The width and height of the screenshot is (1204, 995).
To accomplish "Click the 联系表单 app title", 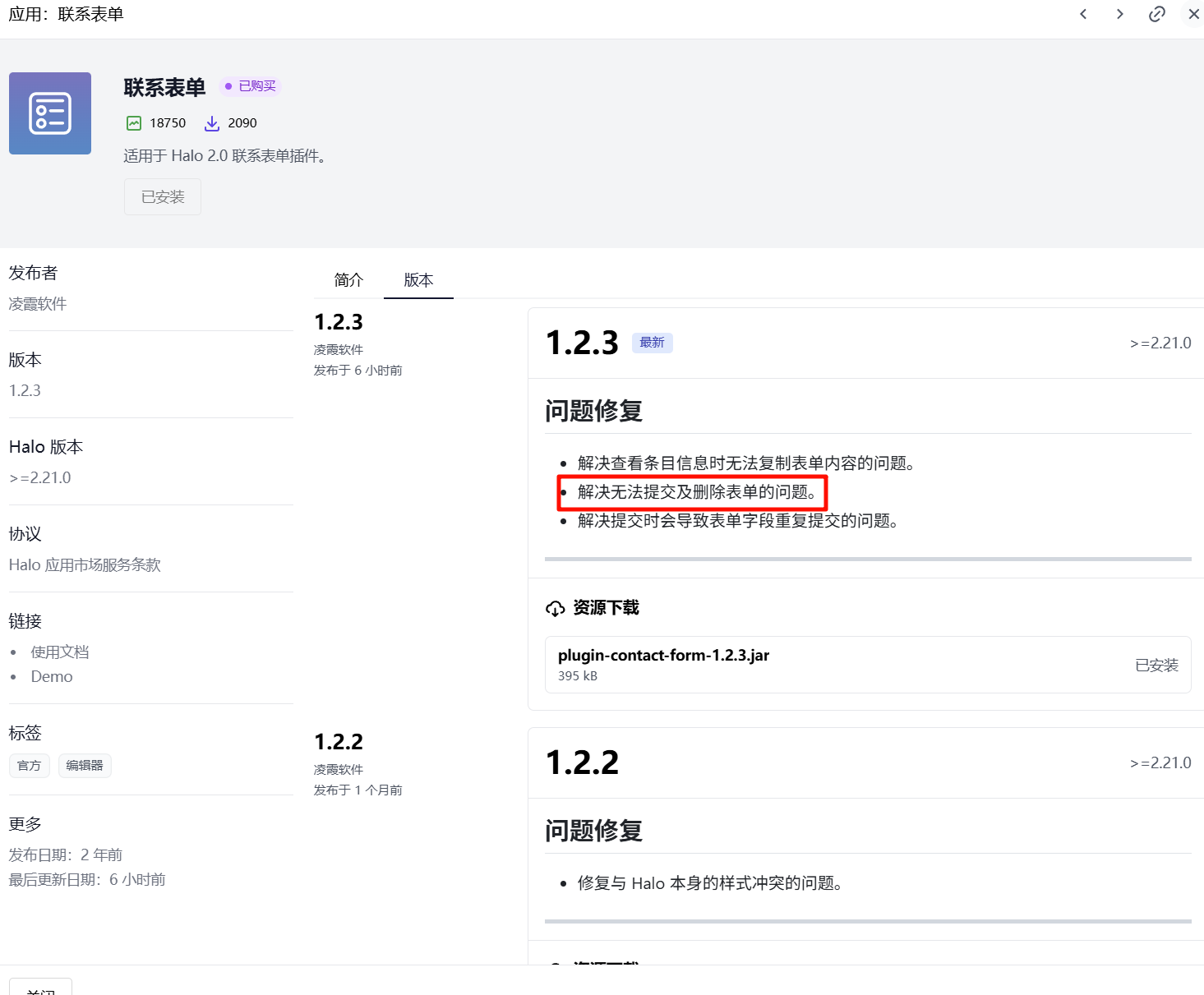I will pos(164,87).
